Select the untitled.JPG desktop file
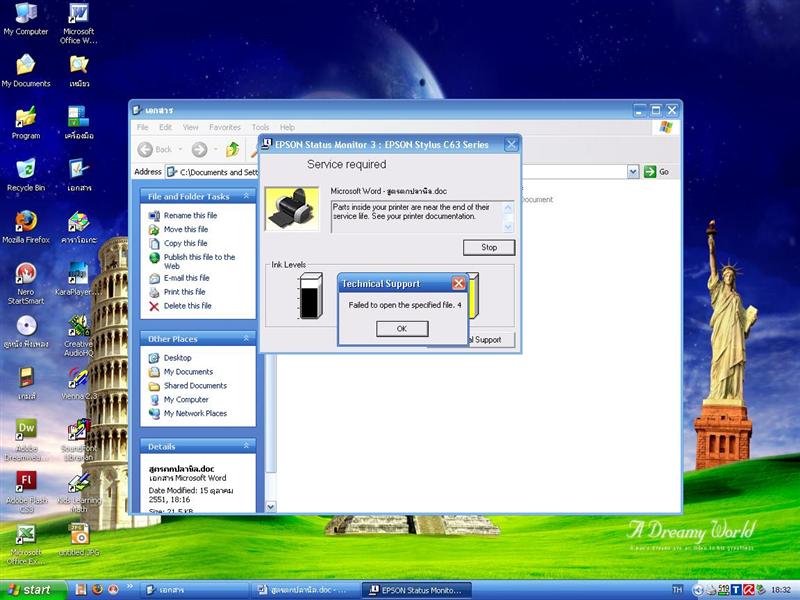 coord(79,540)
